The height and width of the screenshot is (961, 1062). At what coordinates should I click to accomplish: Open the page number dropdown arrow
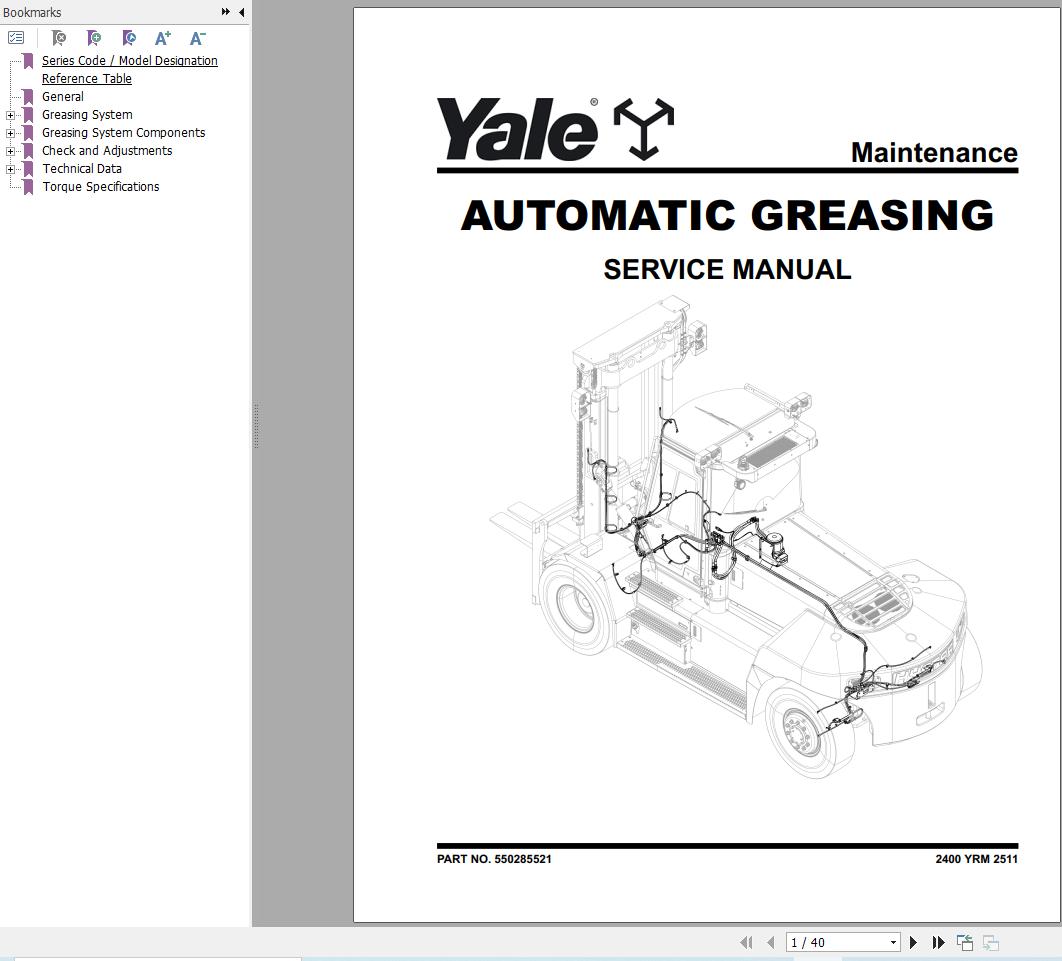[893, 941]
